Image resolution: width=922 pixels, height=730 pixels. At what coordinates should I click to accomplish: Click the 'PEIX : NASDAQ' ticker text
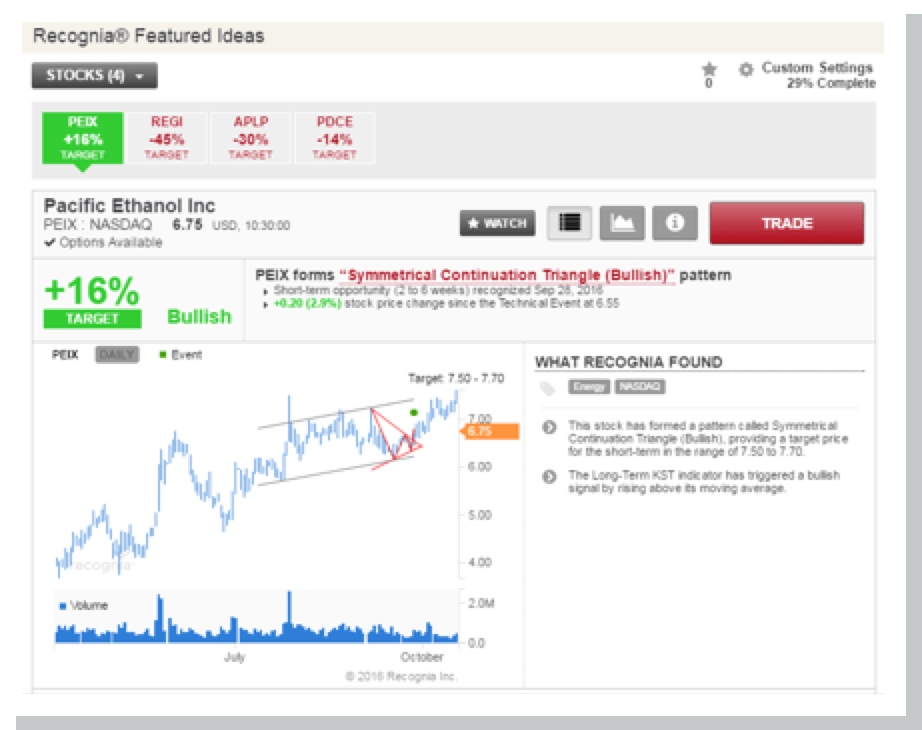point(98,225)
